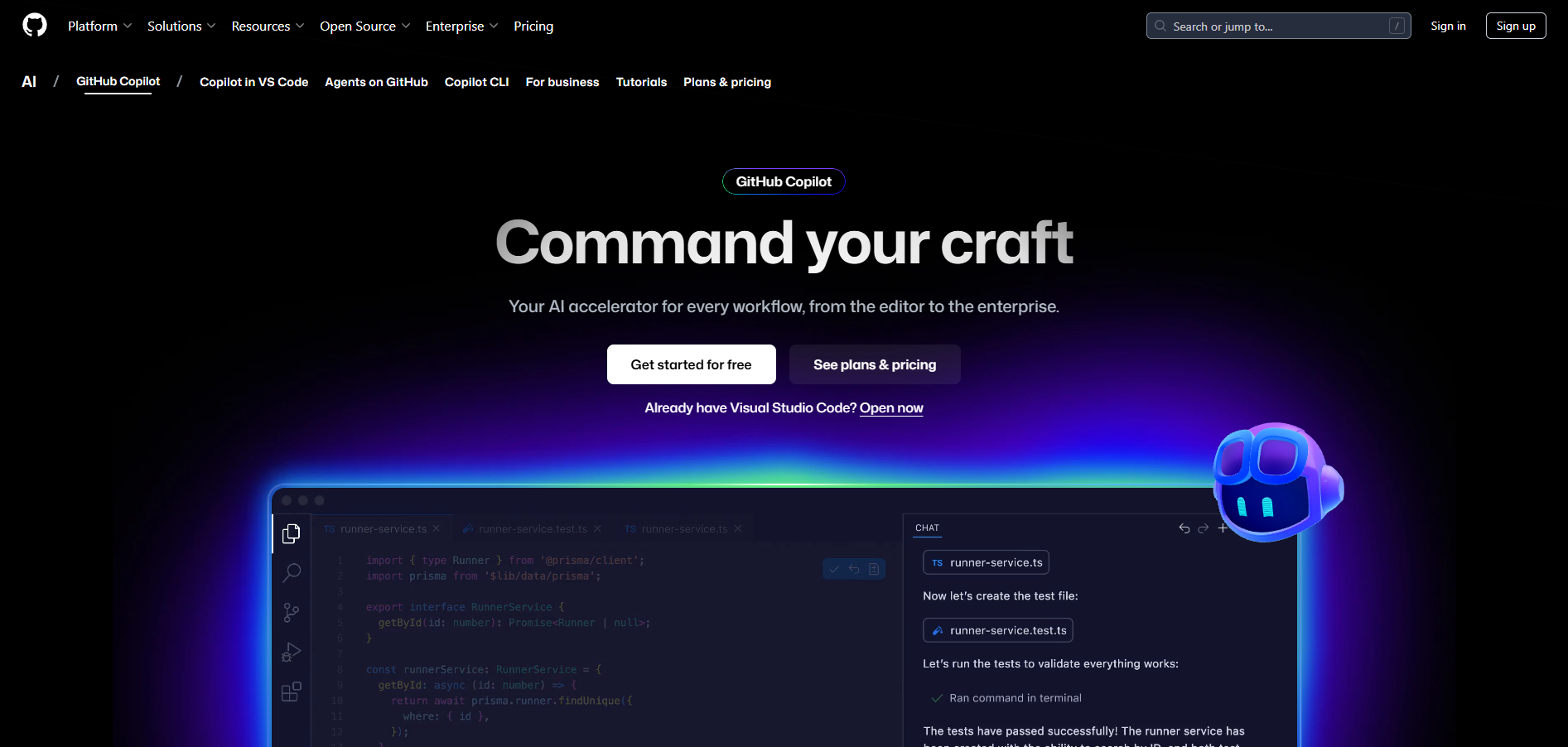Open runner-service.ts file chip in chat

click(987, 562)
